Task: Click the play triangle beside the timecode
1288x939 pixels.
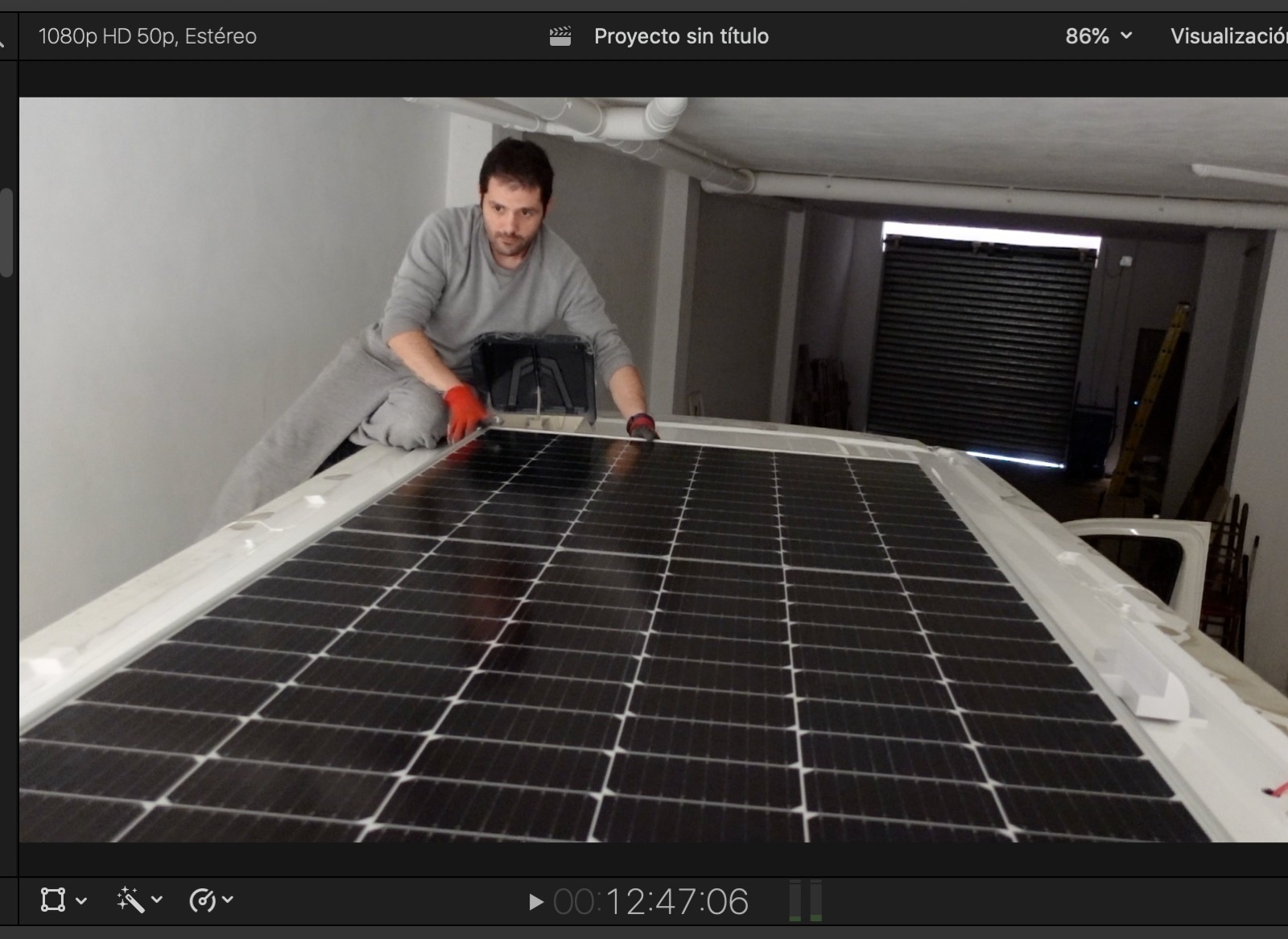Action: click(x=536, y=902)
